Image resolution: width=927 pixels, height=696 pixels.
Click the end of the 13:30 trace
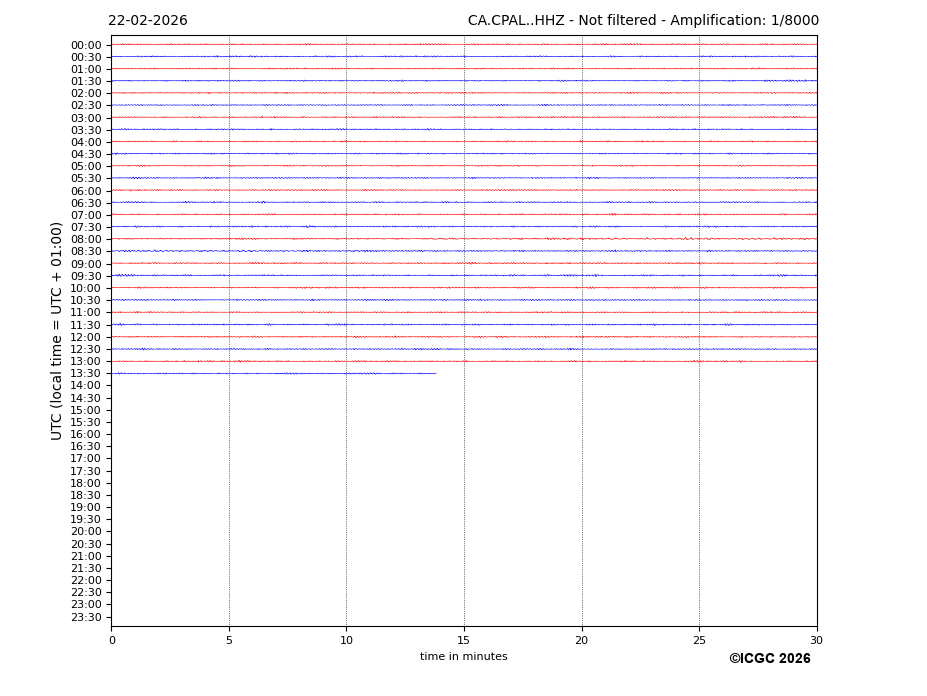[x=435, y=373]
